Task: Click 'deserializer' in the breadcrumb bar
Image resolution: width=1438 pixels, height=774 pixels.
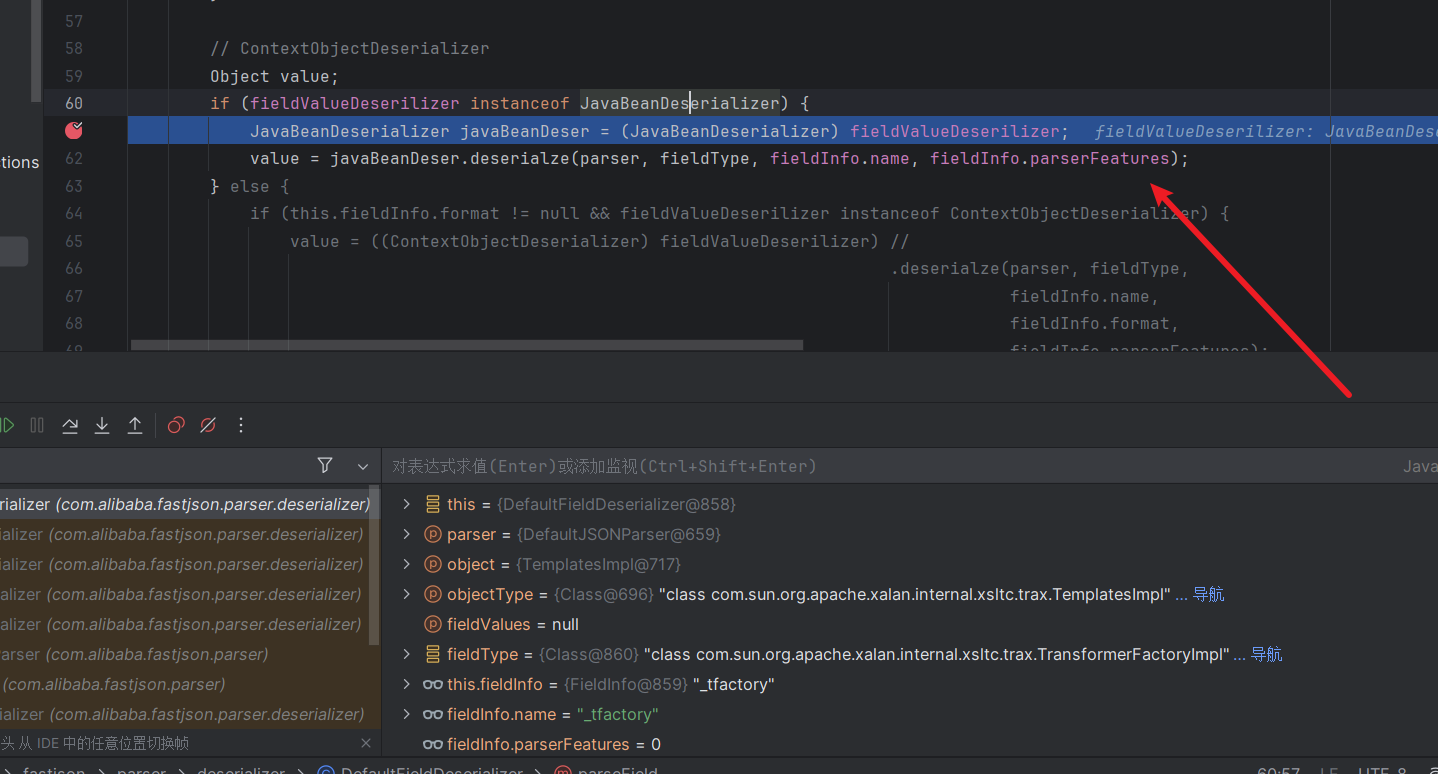Action: coord(240,770)
